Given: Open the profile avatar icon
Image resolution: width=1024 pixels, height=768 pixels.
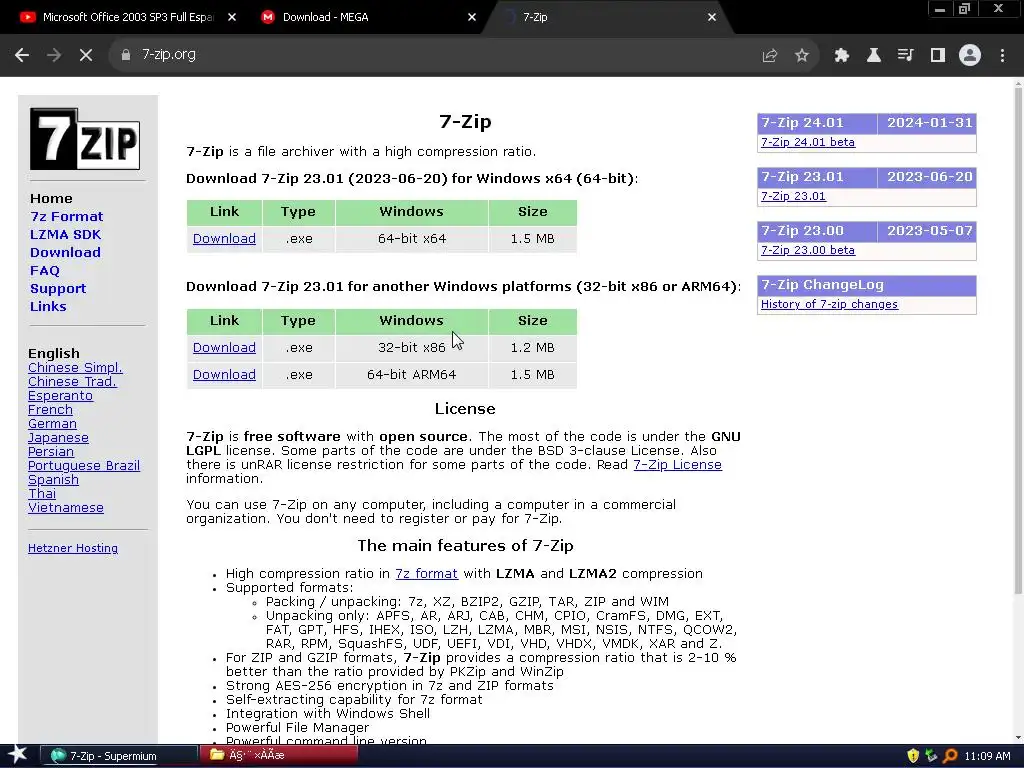Looking at the screenshot, I should [x=970, y=56].
